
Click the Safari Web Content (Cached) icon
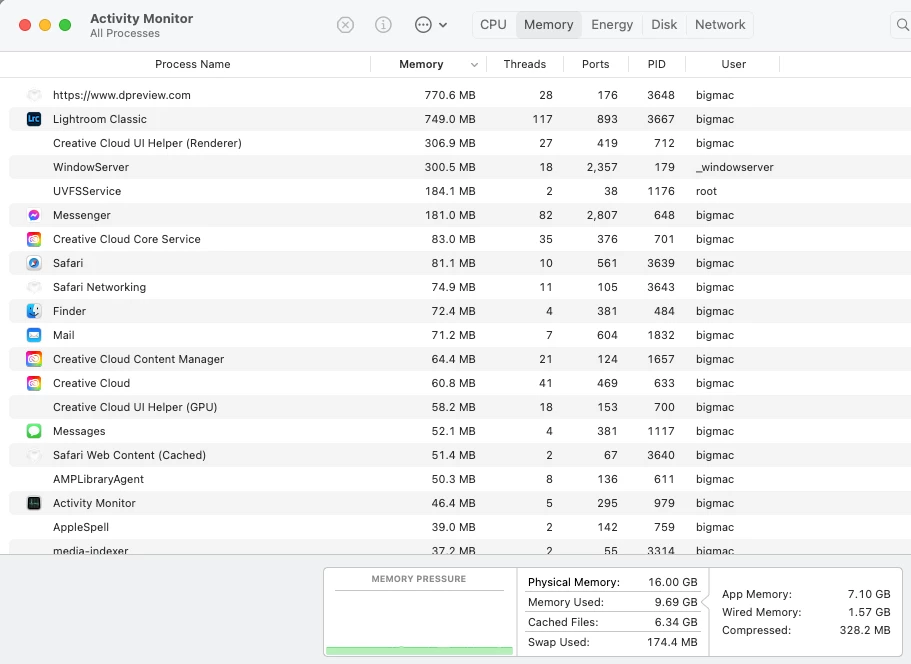[34, 455]
